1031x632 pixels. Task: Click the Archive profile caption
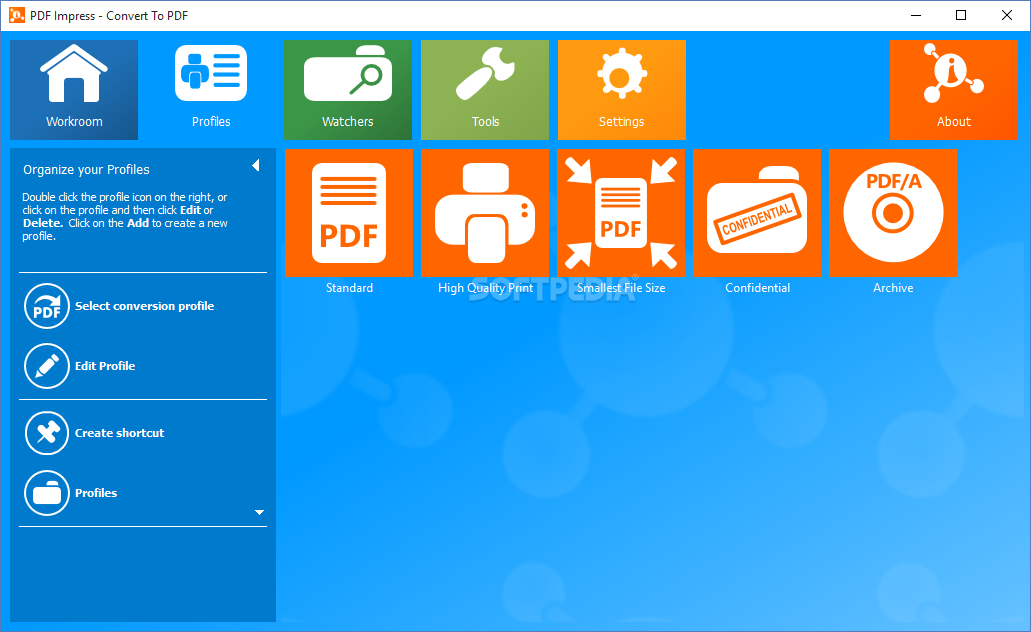point(893,288)
